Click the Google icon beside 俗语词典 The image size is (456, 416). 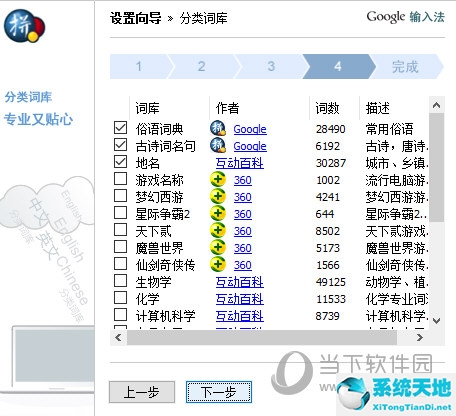click(x=218, y=128)
